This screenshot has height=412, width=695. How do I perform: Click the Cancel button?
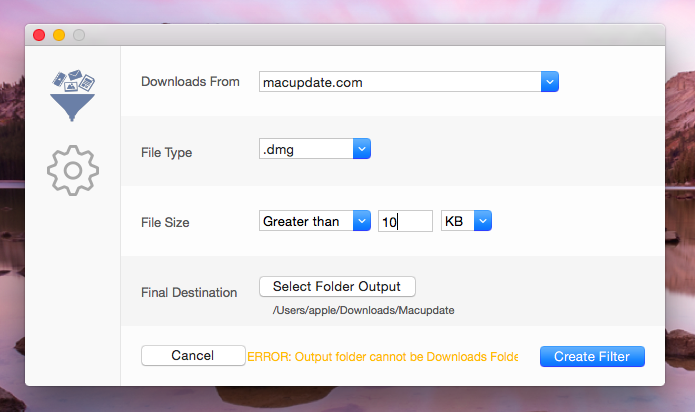(x=193, y=356)
